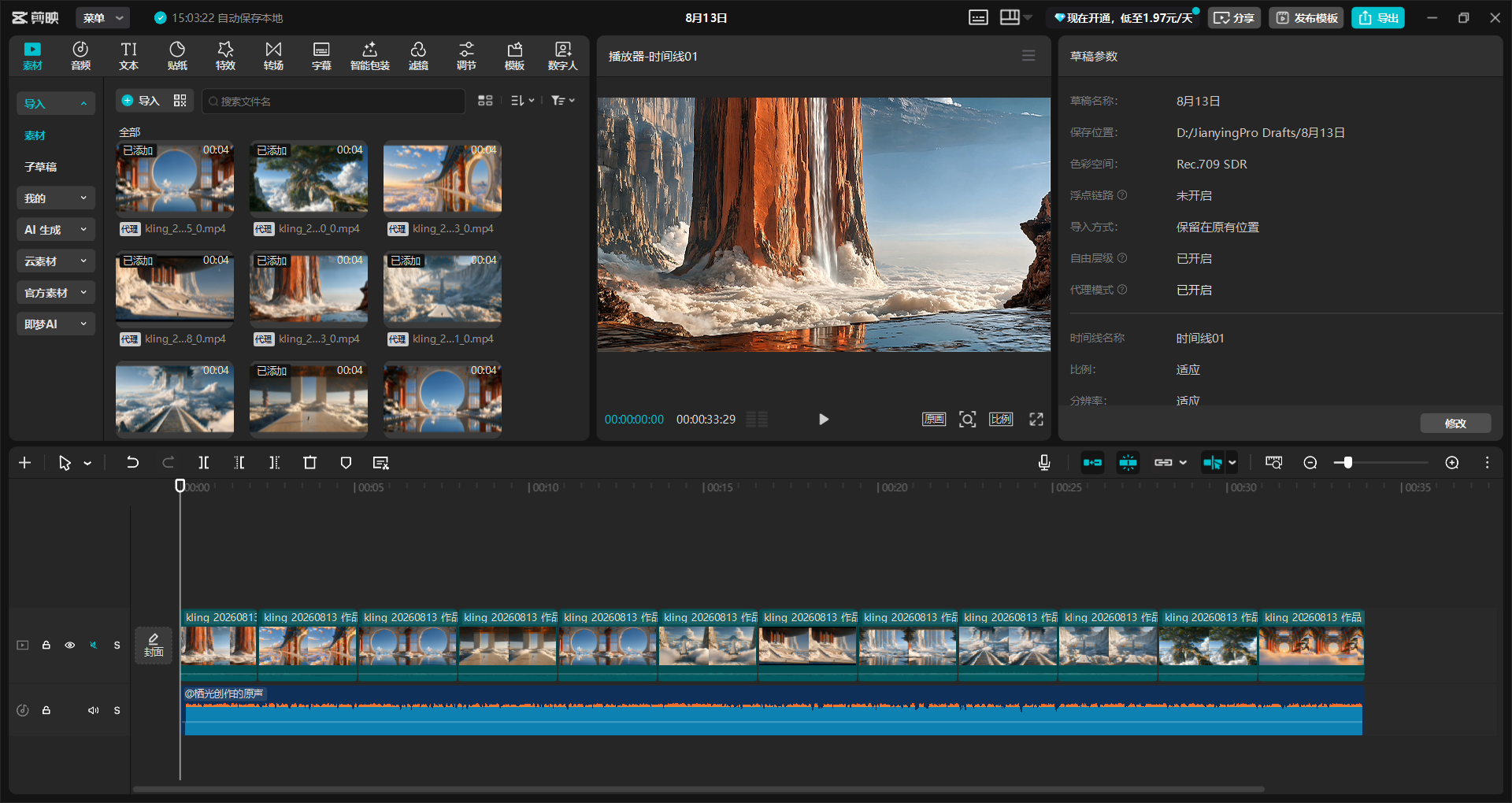Open the 文本 tab
Screen dimensions: 1512x803
click(129, 56)
